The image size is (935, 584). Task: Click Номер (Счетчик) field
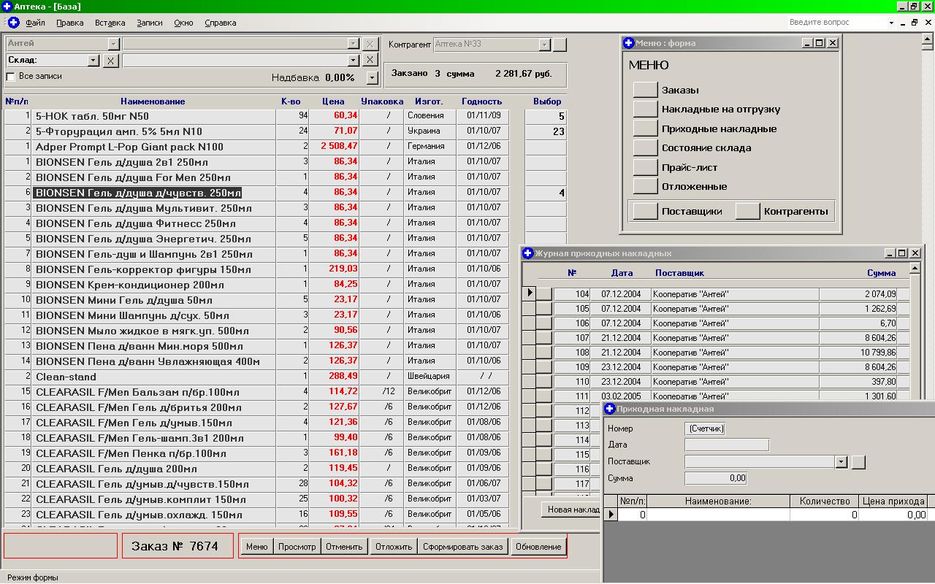tap(705, 429)
